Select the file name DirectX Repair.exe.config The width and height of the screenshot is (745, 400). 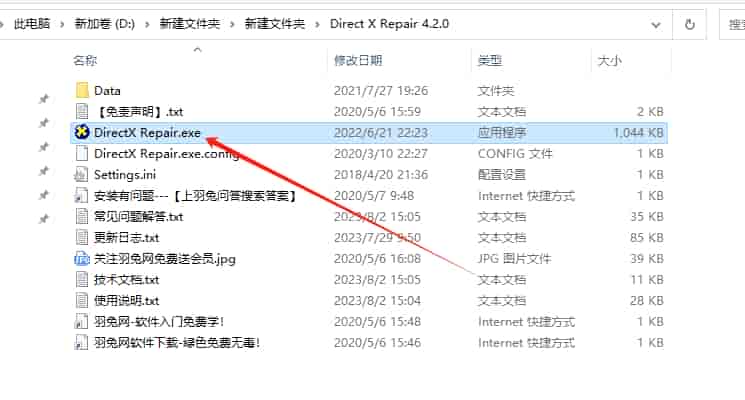click(x=167, y=153)
